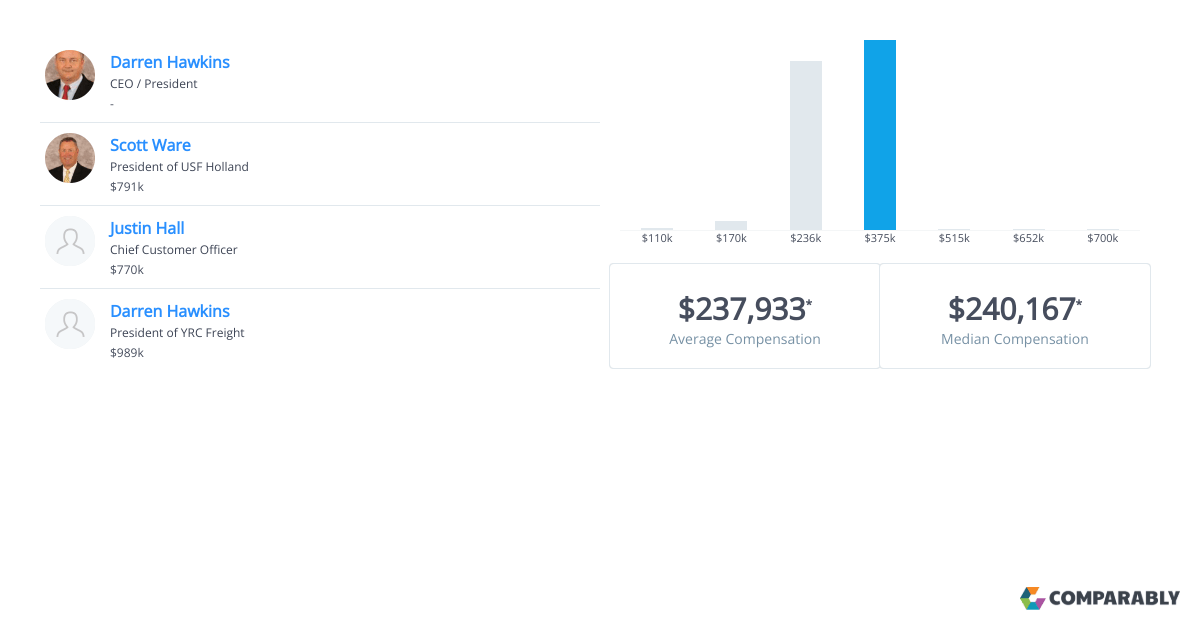Click the $110k axis label
Screen dimensions: 1200x630
tap(657, 238)
